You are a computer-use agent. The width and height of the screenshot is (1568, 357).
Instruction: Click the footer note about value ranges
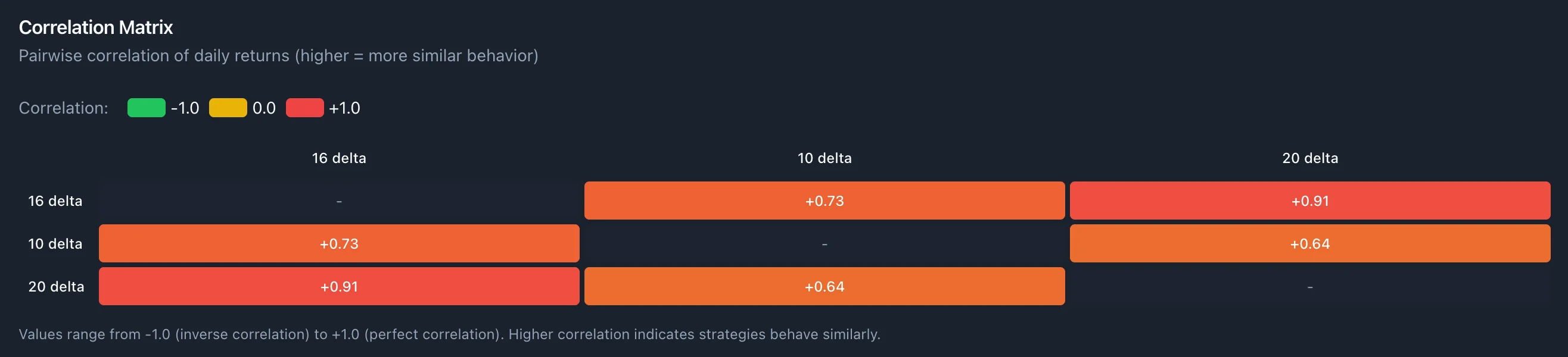pos(449,334)
